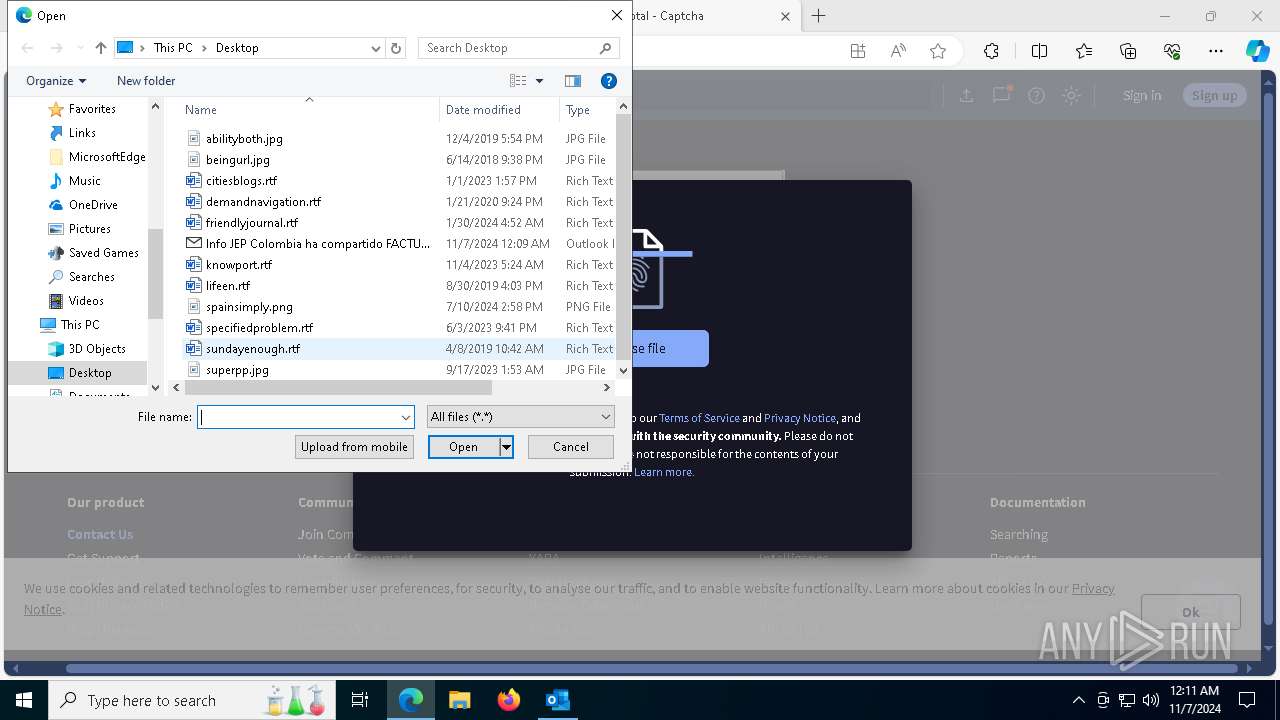Open Browser essentials heart icon
Screen dimensions: 1280x720
[x=1172, y=52]
